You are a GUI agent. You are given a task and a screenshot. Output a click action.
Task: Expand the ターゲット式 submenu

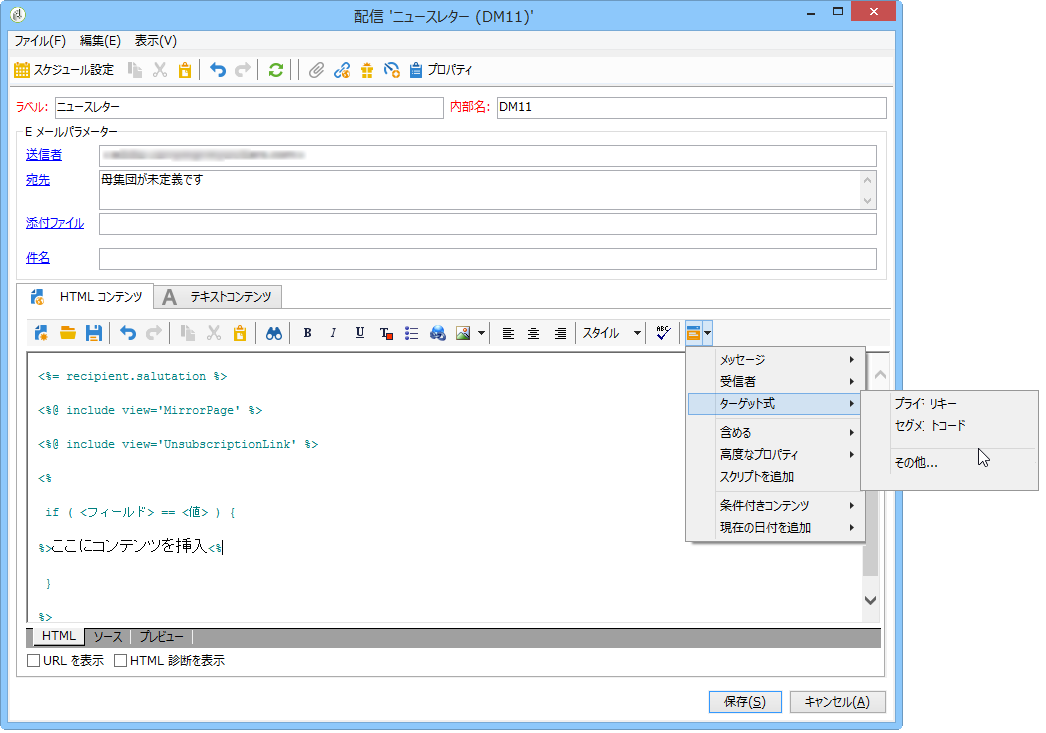[776, 404]
